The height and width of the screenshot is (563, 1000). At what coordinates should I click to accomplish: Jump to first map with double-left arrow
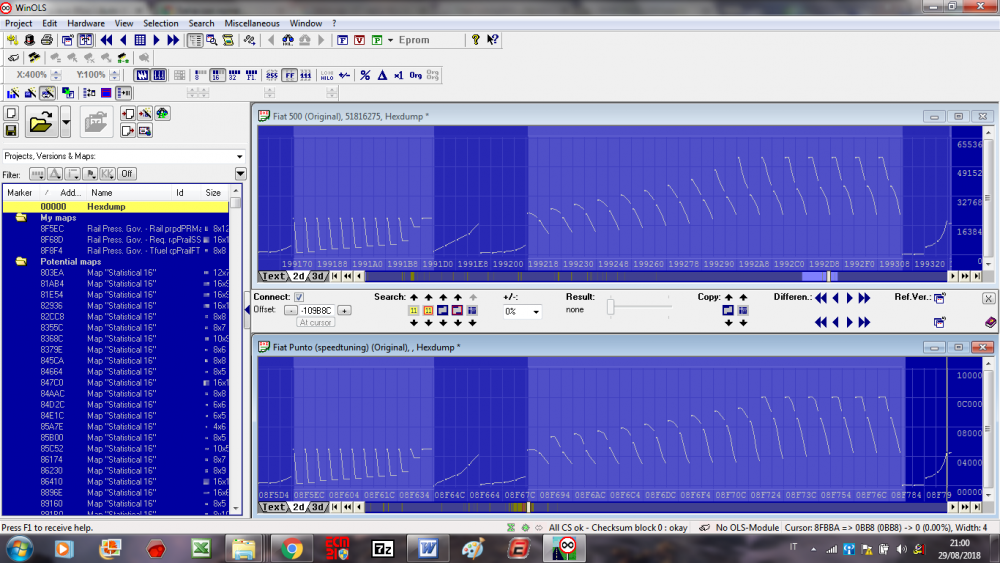pyautogui.click(x=107, y=40)
